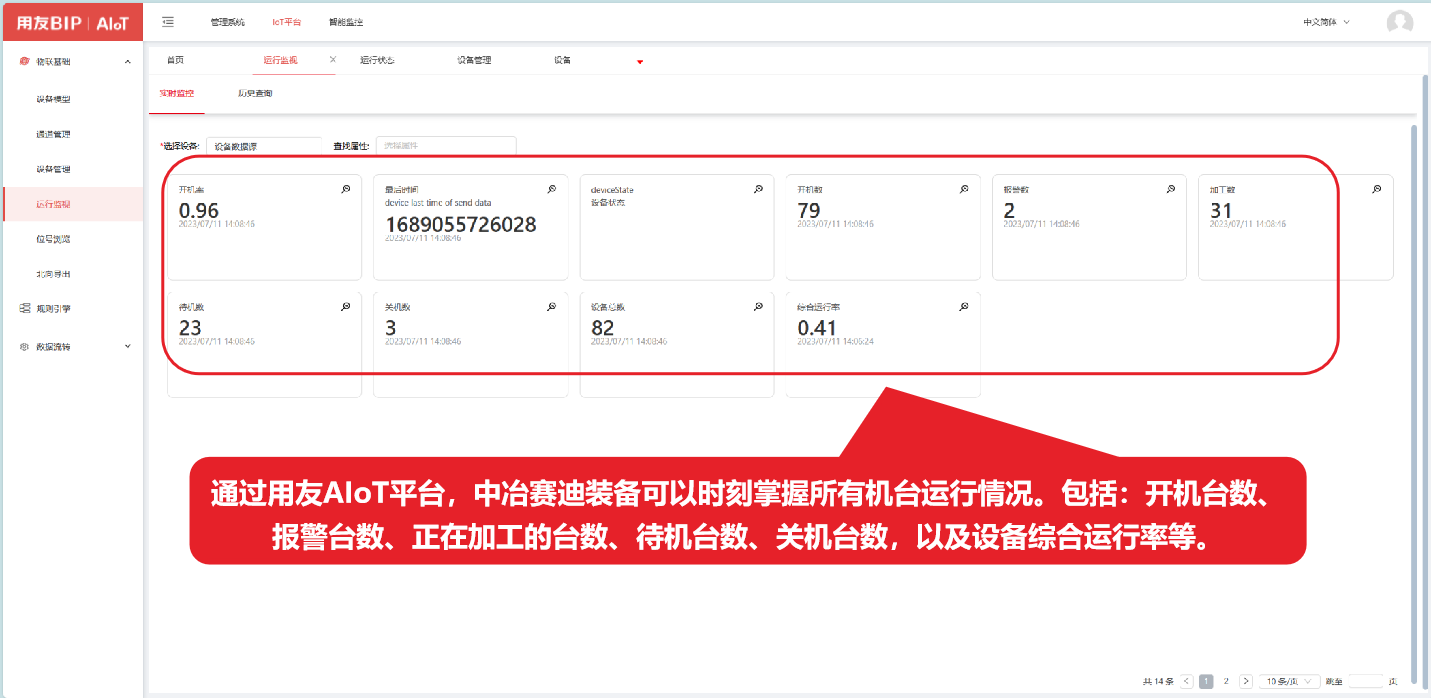Open 设备模型 in the sidebar
The image size is (1431, 699).
click(53, 99)
